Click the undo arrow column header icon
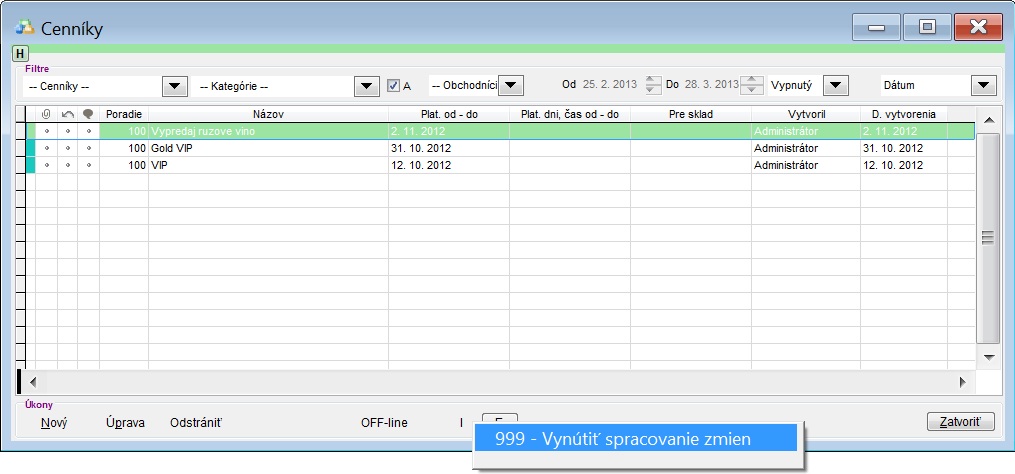Screen dimensions: 1015x474 point(67,114)
